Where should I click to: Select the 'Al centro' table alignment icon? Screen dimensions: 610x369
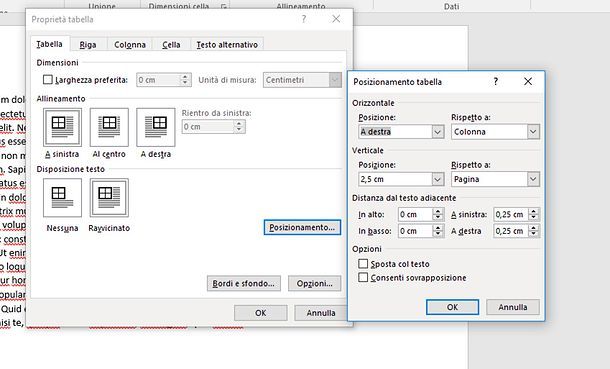point(109,127)
